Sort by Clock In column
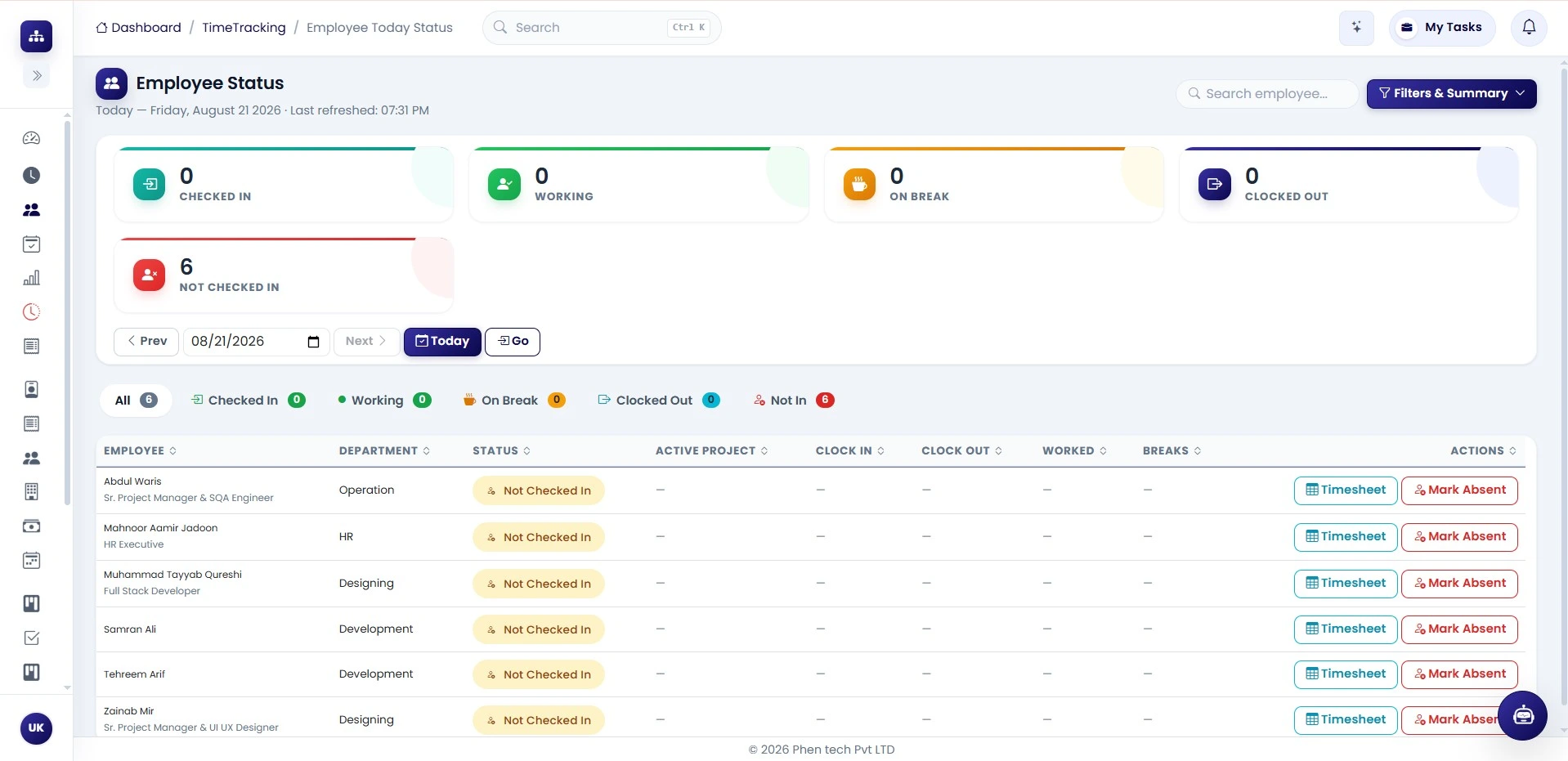 coord(849,451)
